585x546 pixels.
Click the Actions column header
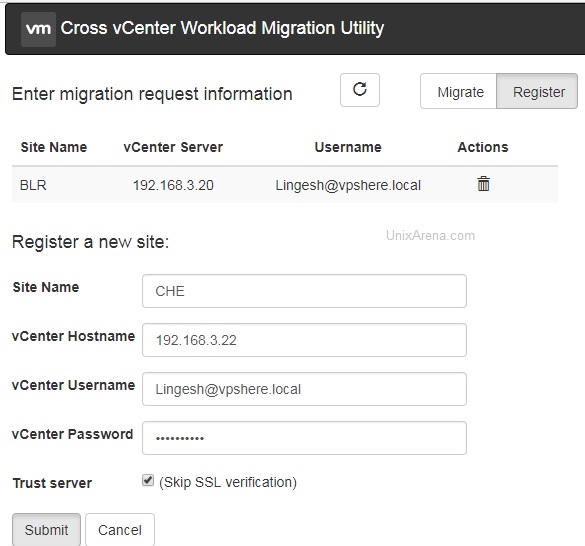(483, 147)
